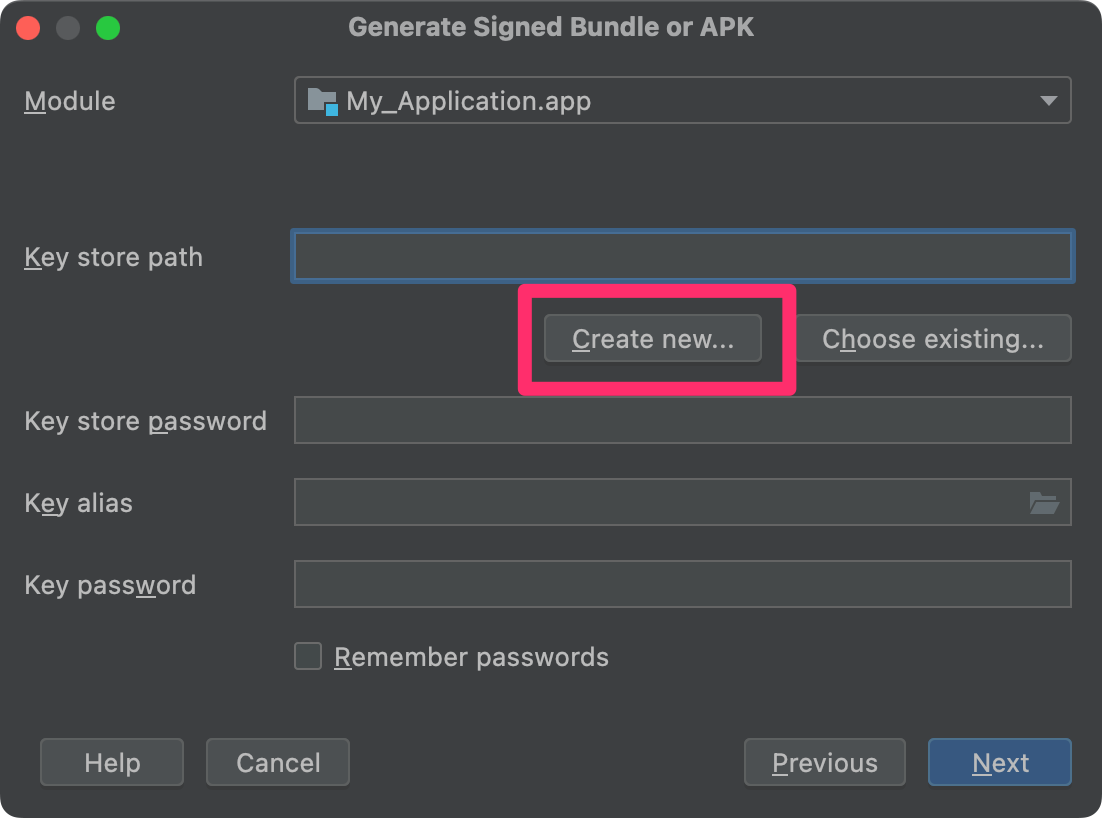Image resolution: width=1102 pixels, height=818 pixels.
Task: Click the Choose existing... button
Action: click(x=933, y=339)
